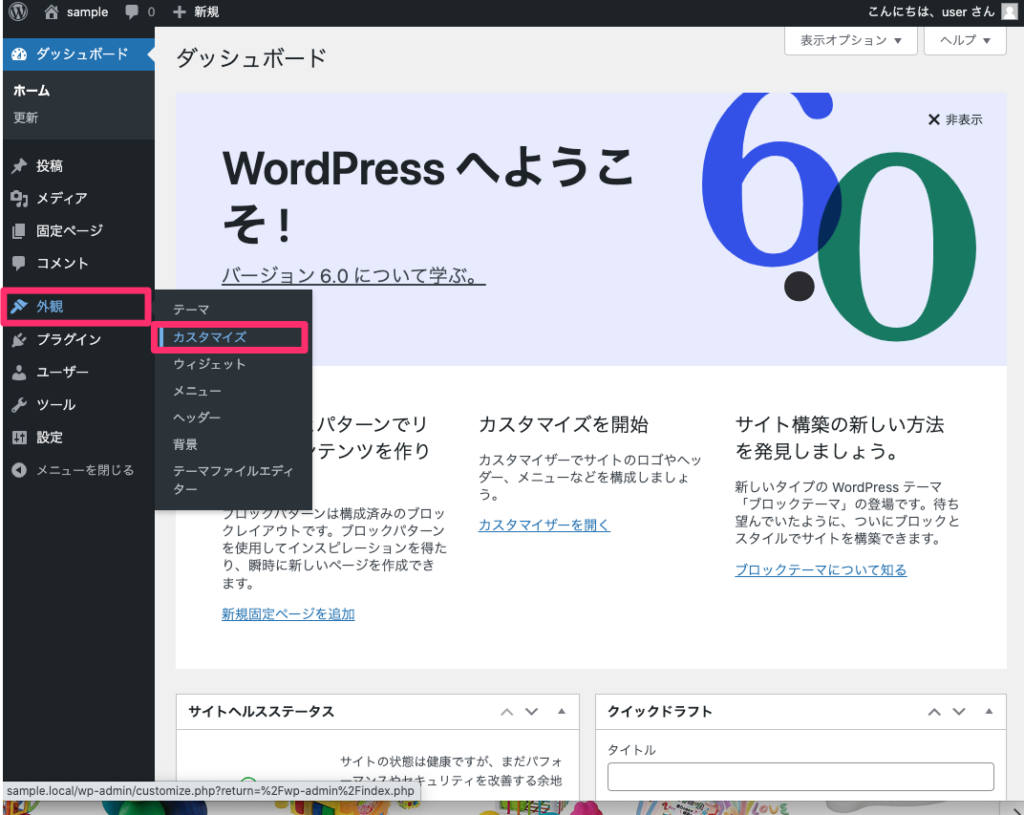
Task: Collapse sidebar via メニューを閉じる arrow icon
Action: click(19, 470)
